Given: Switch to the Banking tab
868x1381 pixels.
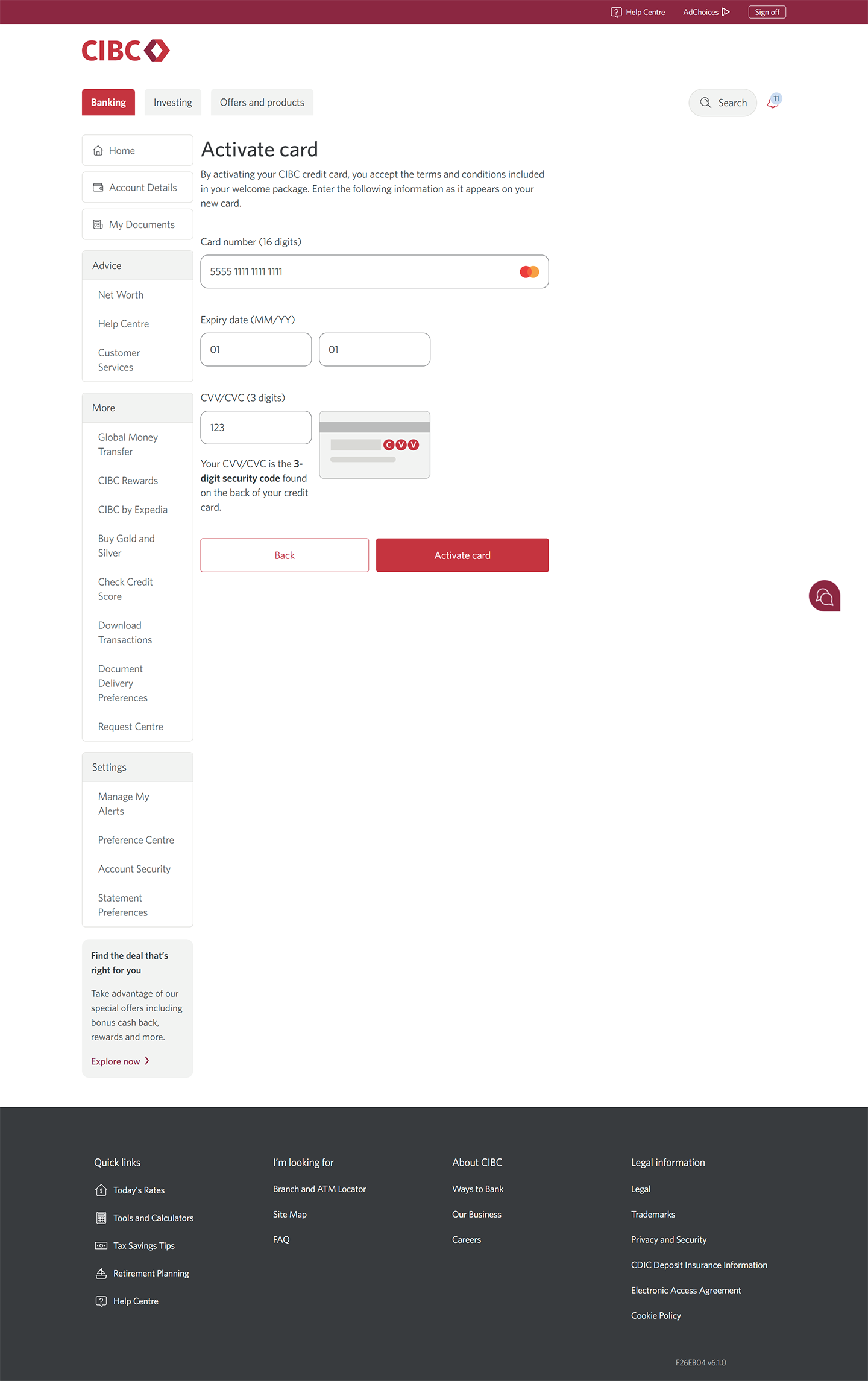Looking at the screenshot, I should tap(108, 103).
